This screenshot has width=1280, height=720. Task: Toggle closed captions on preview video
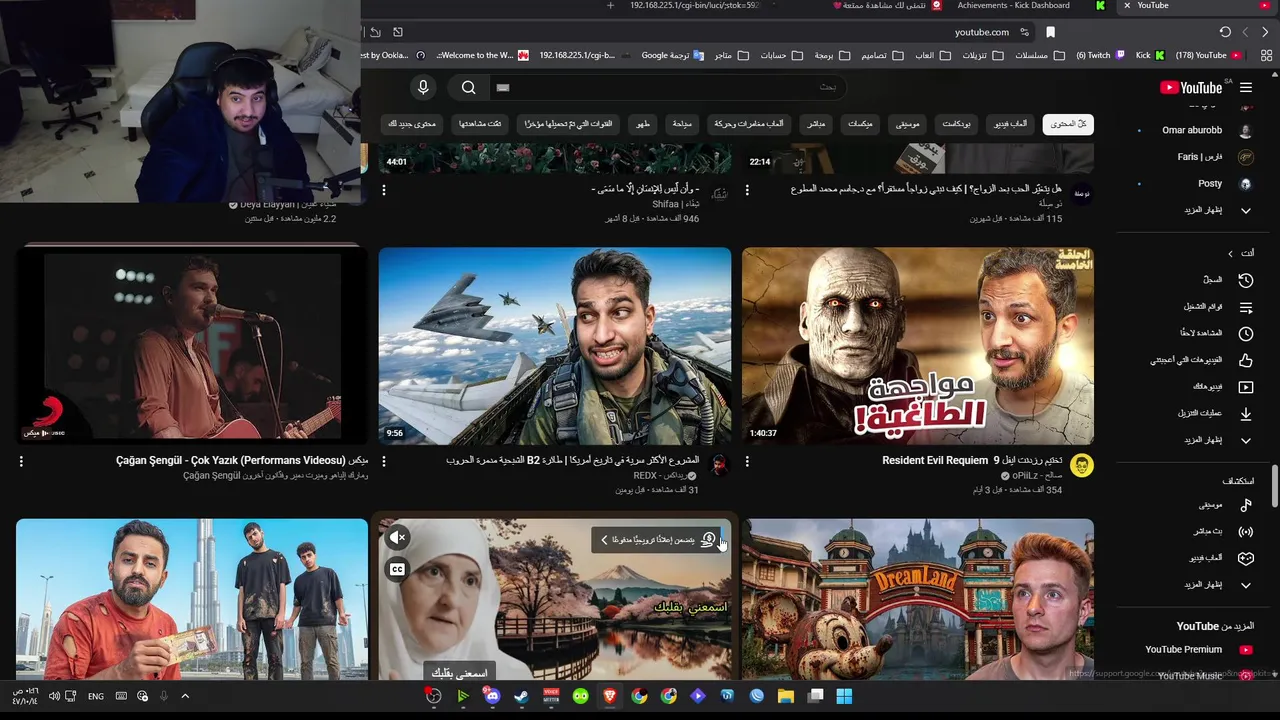397,569
